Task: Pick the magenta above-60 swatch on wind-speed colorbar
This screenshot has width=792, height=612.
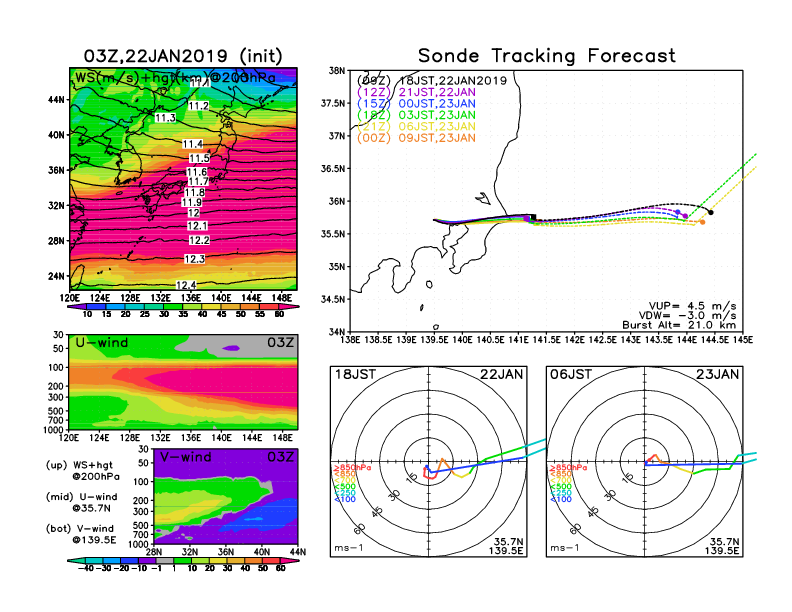Action: click(288, 307)
